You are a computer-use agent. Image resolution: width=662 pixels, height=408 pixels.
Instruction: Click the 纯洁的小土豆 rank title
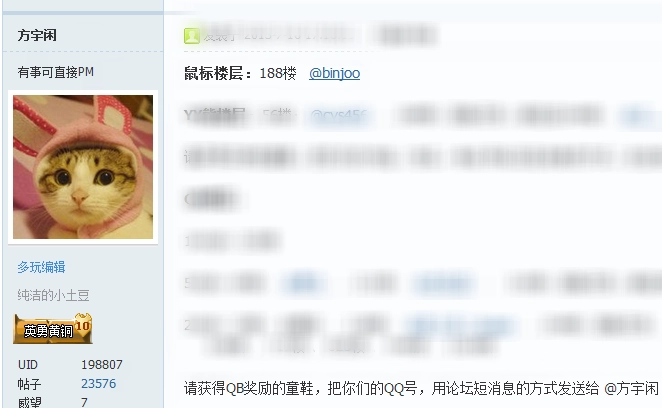pyautogui.click(x=53, y=295)
